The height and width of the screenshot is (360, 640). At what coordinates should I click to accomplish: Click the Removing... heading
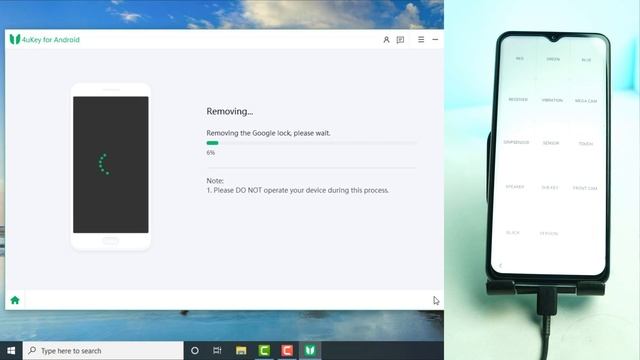coord(229,111)
